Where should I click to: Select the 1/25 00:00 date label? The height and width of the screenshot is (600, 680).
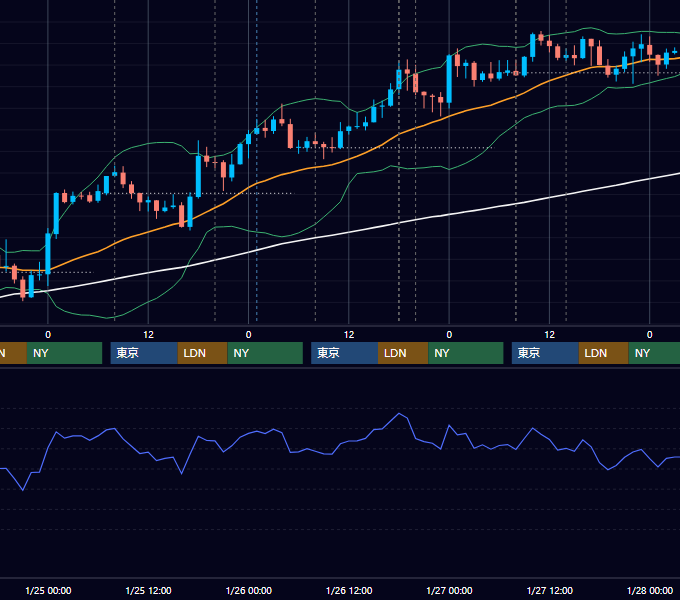click(48, 590)
